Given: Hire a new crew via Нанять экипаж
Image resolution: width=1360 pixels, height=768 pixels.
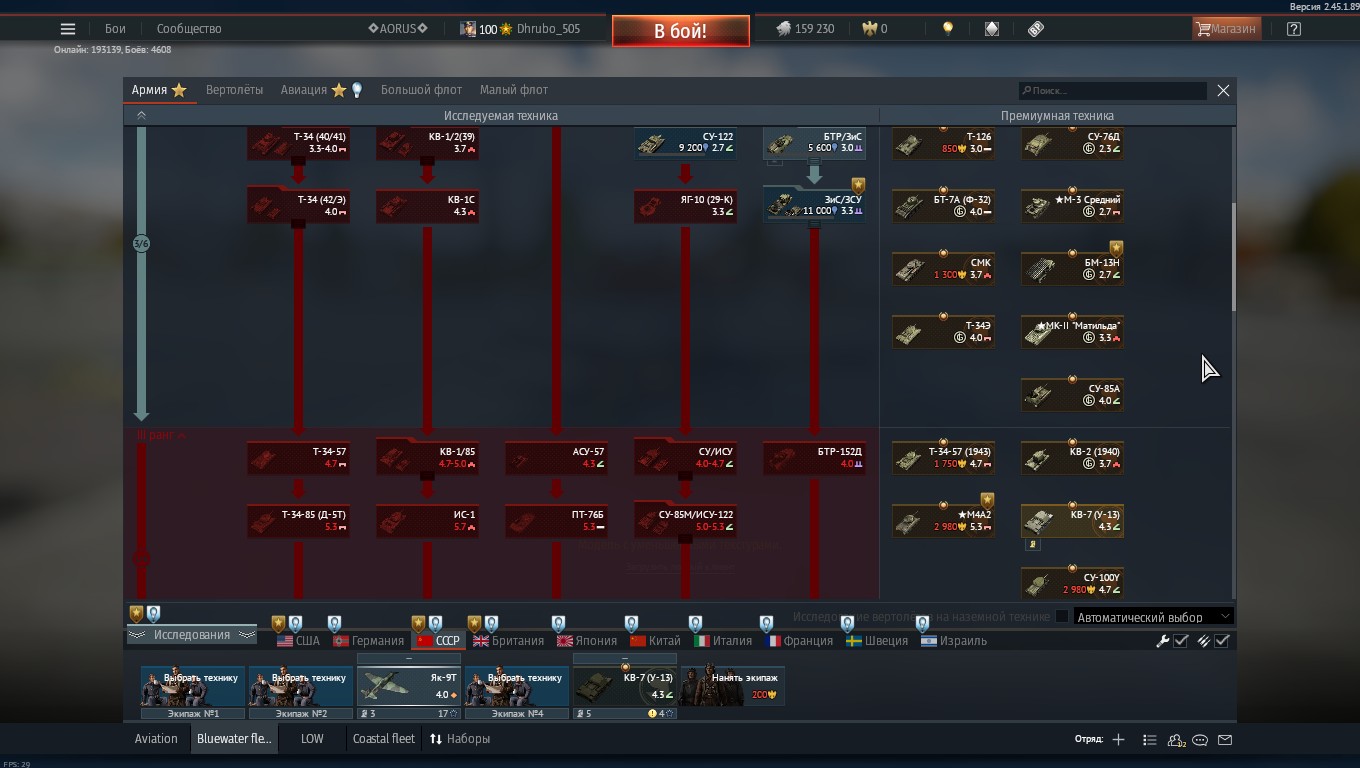Looking at the screenshot, I should [x=732, y=686].
